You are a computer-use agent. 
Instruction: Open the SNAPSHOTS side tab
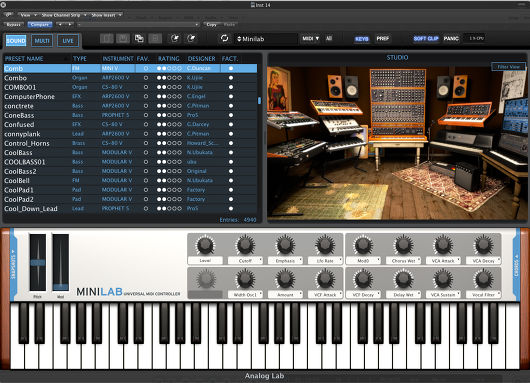coord(13,265)
